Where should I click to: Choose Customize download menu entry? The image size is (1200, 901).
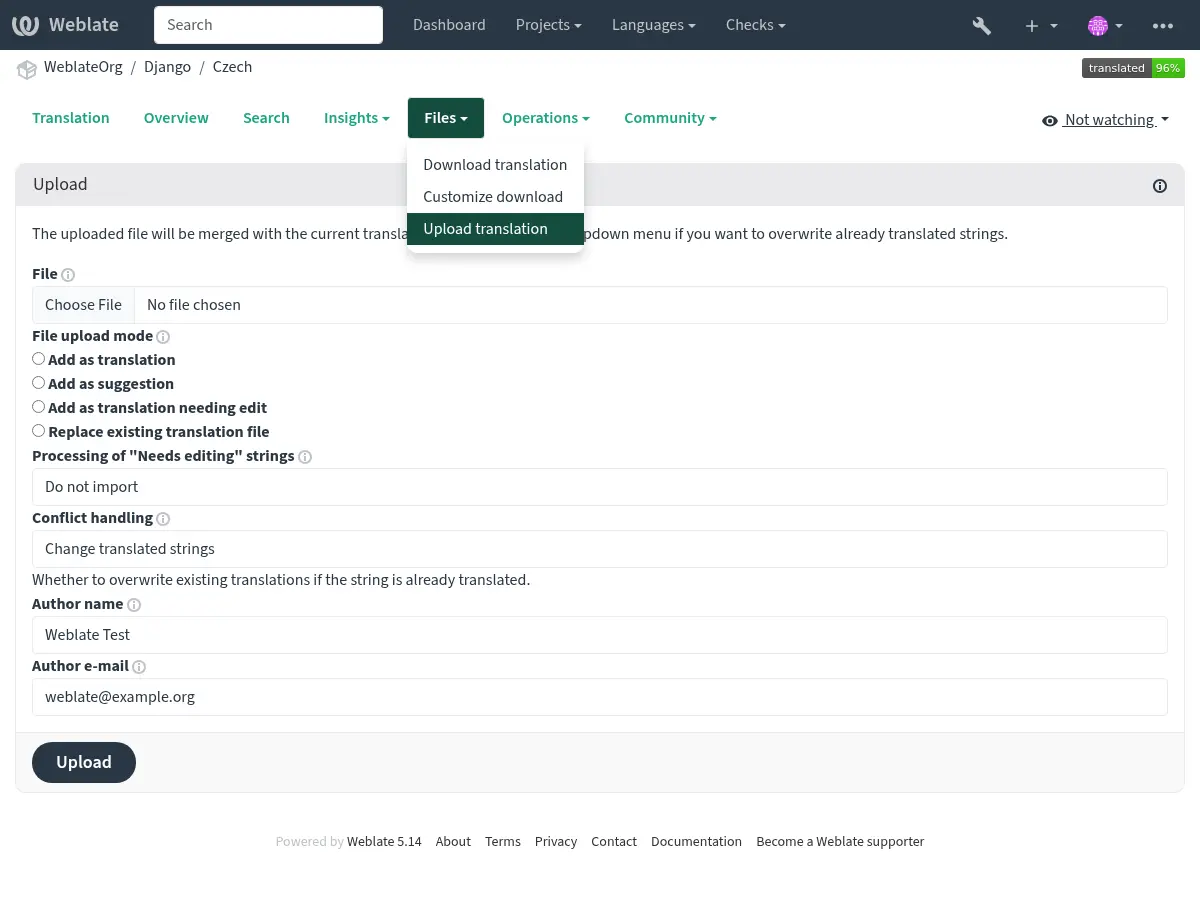click(495, 197)
